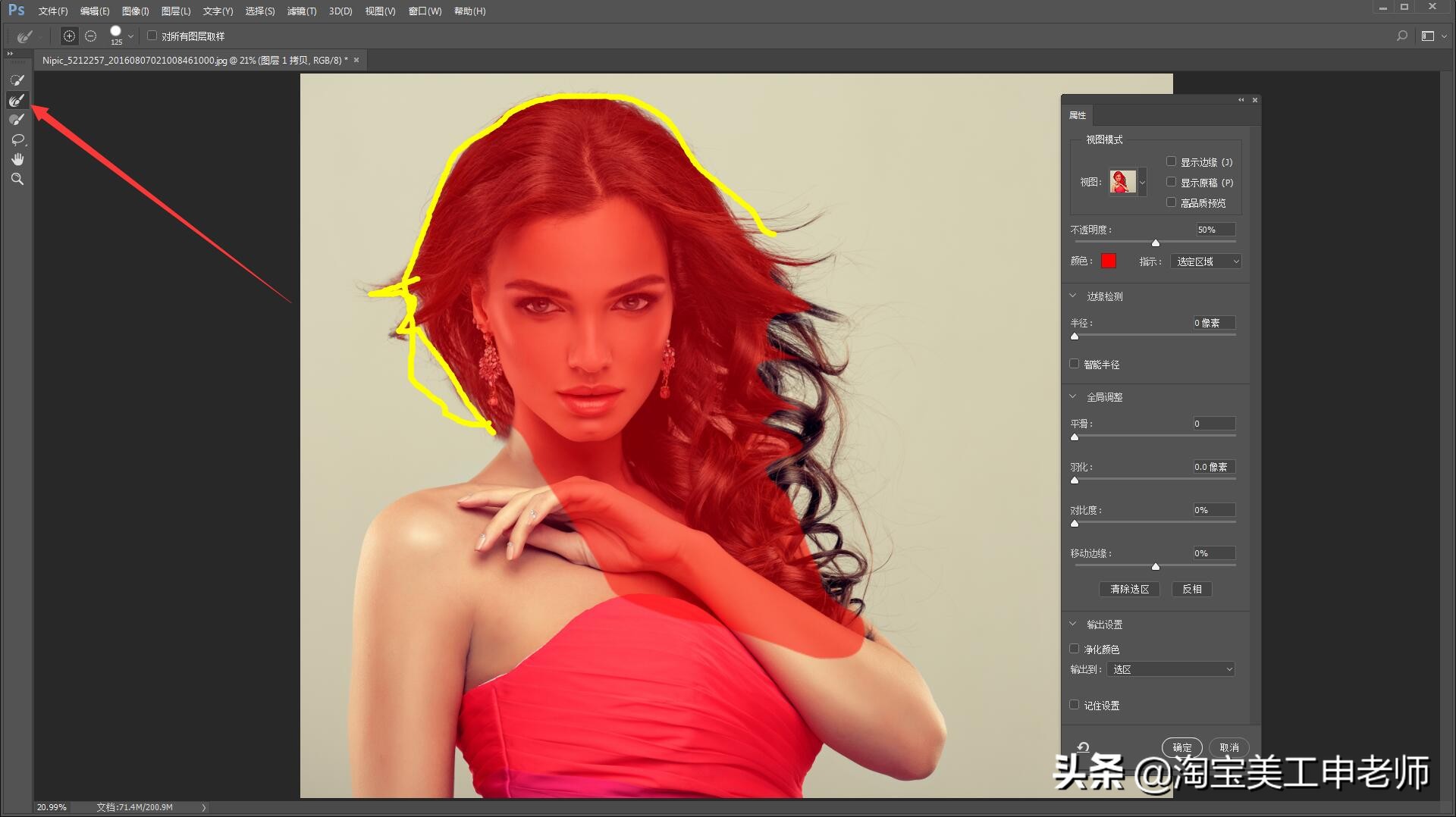Open the 输出到 dropdown
Viewport: 1456px width, 817px height.
tap(1171, 669)
